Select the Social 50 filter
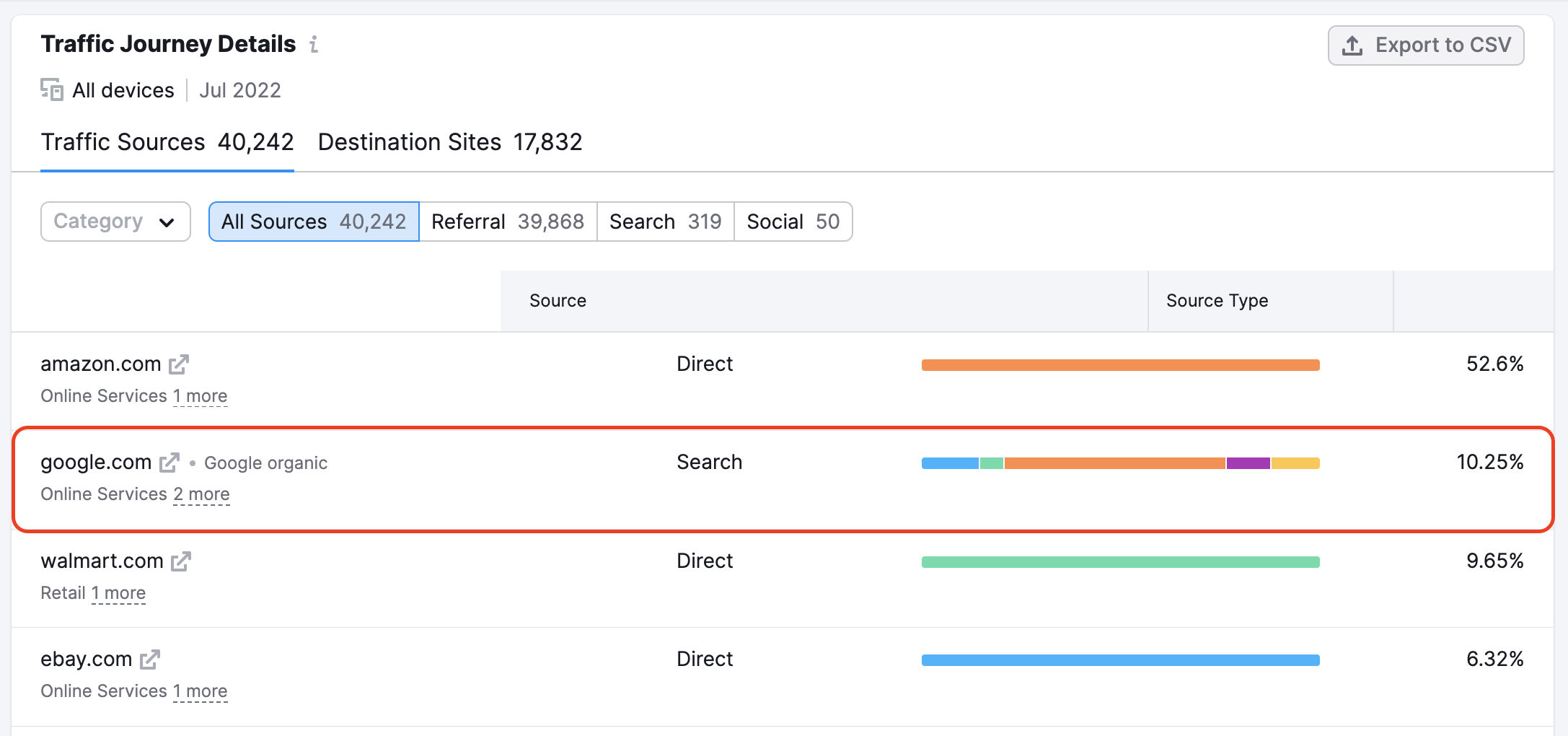The width and height of the screenshot is (1568, 736). [x=793, y=222]
